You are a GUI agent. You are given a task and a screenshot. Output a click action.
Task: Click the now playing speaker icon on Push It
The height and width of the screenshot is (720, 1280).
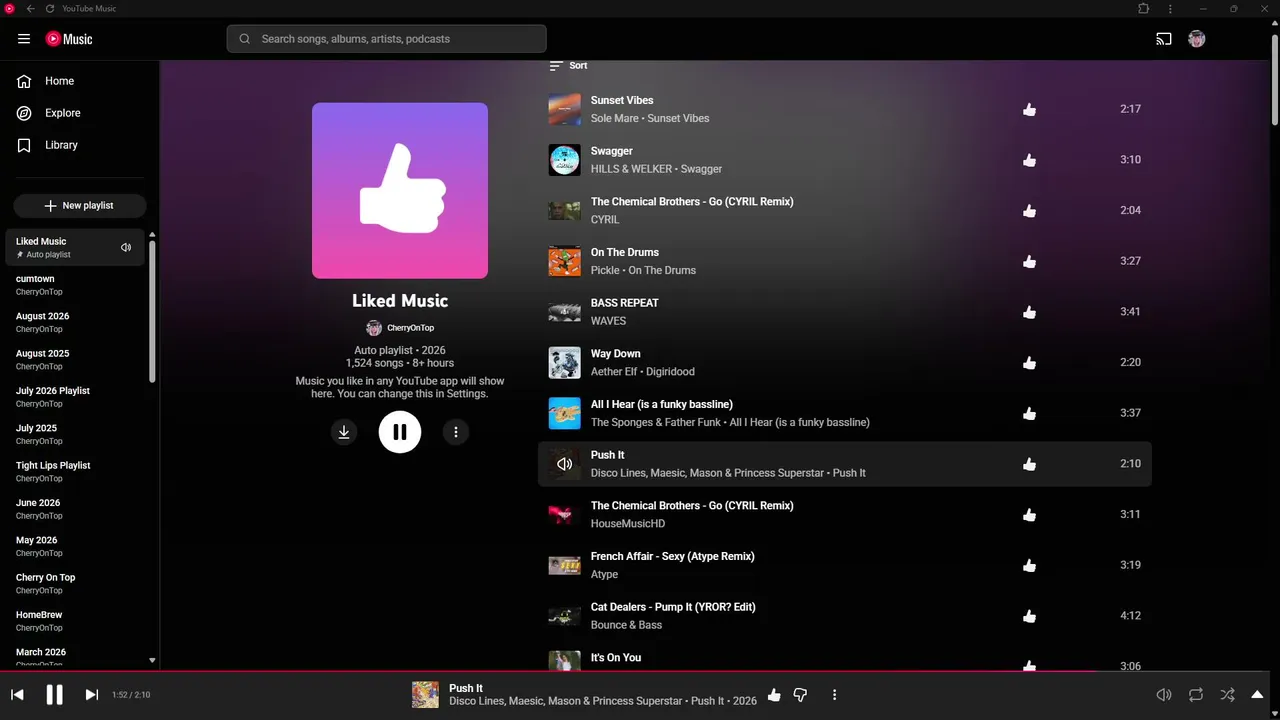[564, 464]
